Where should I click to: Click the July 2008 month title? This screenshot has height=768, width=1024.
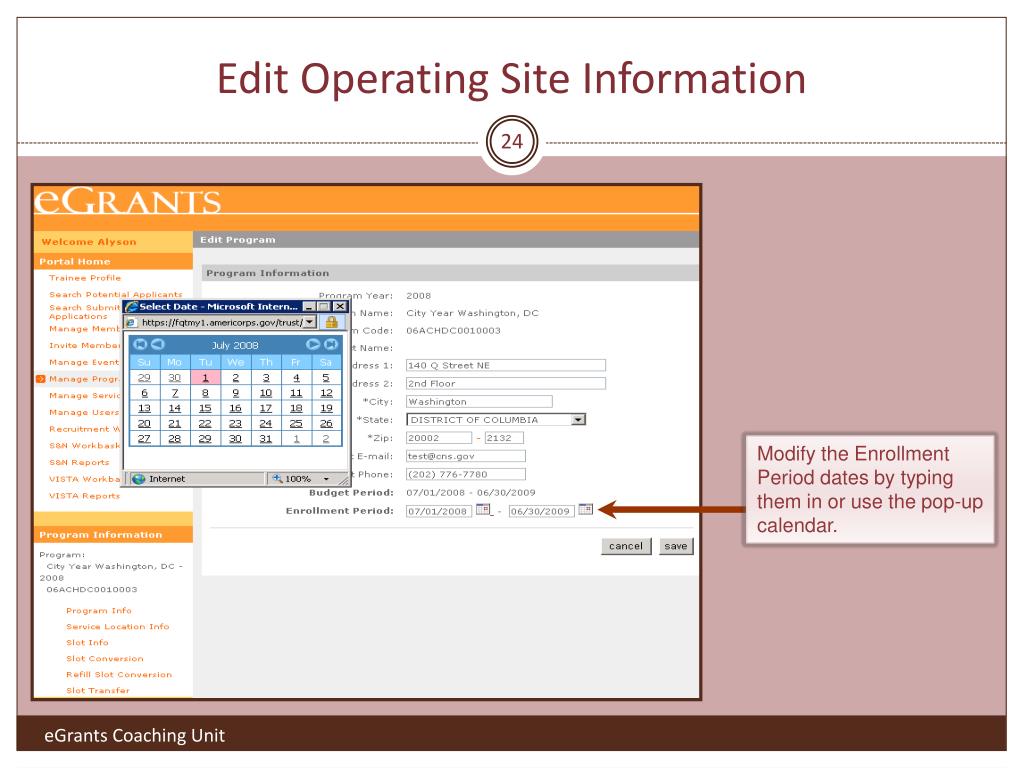pyautogui.click(x=235, y=345)
